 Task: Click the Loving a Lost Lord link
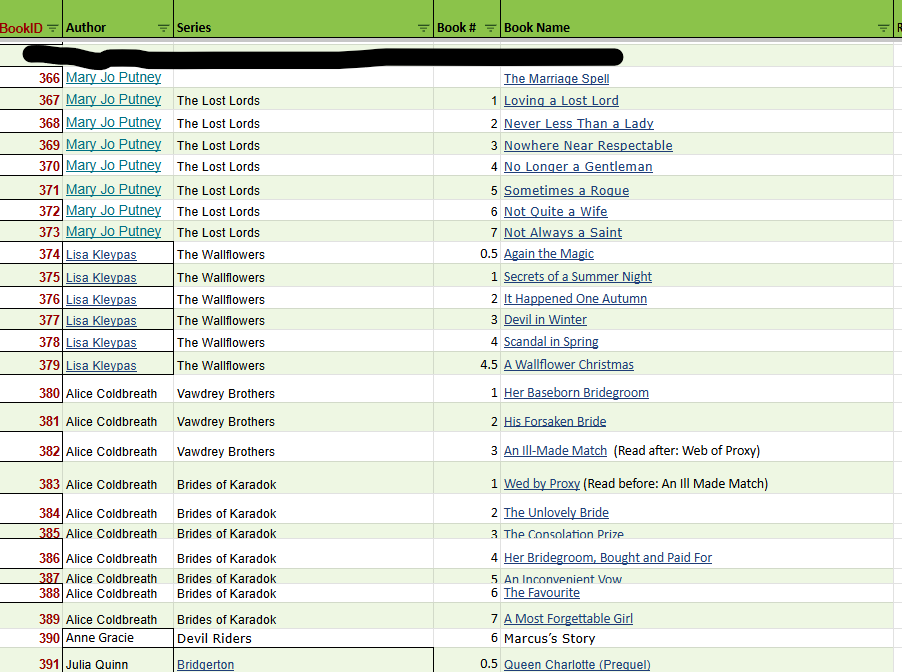[561, 101]
